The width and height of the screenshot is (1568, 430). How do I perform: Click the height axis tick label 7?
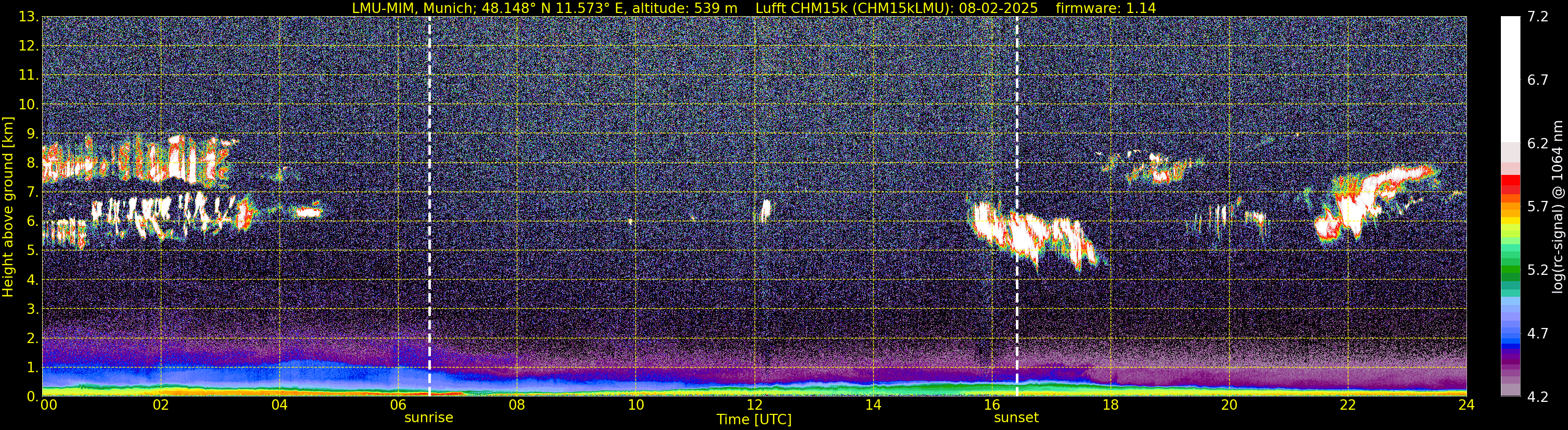(x=33, y=193)
